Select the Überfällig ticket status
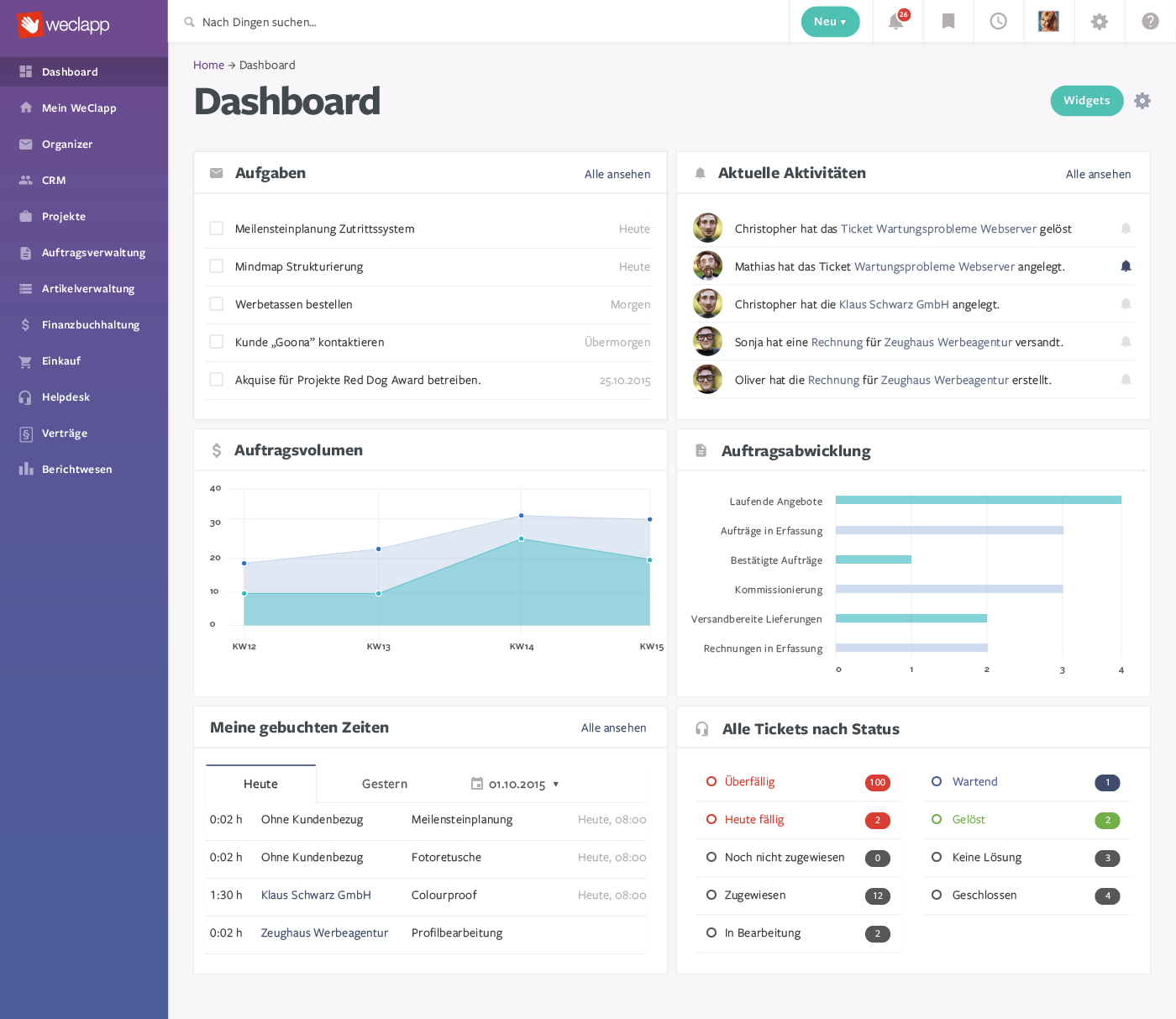The width and height of the screenshot is (1176, 1019). pos(749,782)
